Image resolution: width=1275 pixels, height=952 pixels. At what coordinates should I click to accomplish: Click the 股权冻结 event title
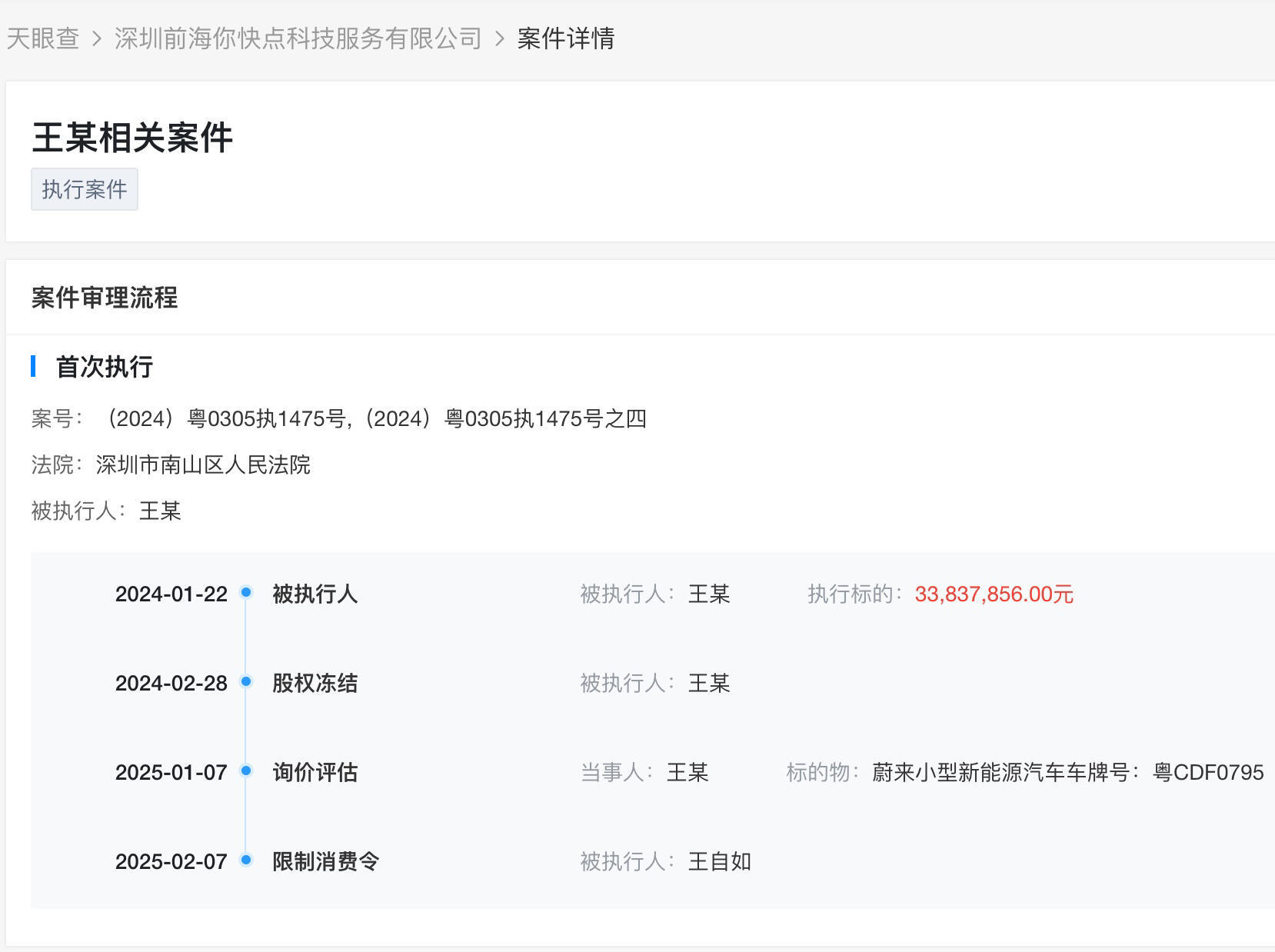coord(315,683)
